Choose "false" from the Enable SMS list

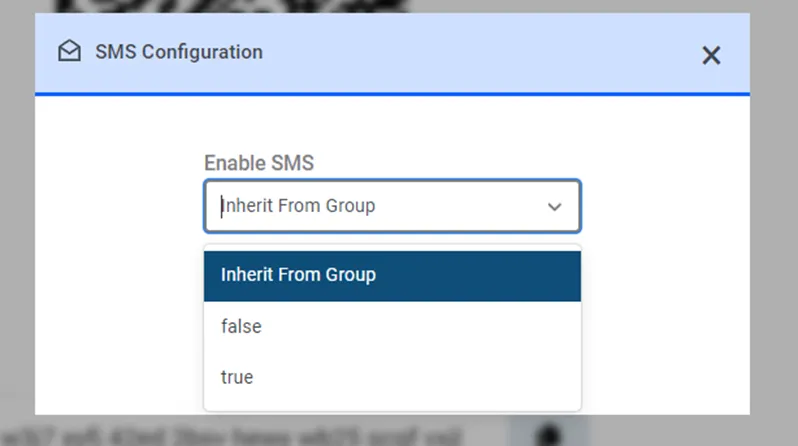click(x=241, y=326)
